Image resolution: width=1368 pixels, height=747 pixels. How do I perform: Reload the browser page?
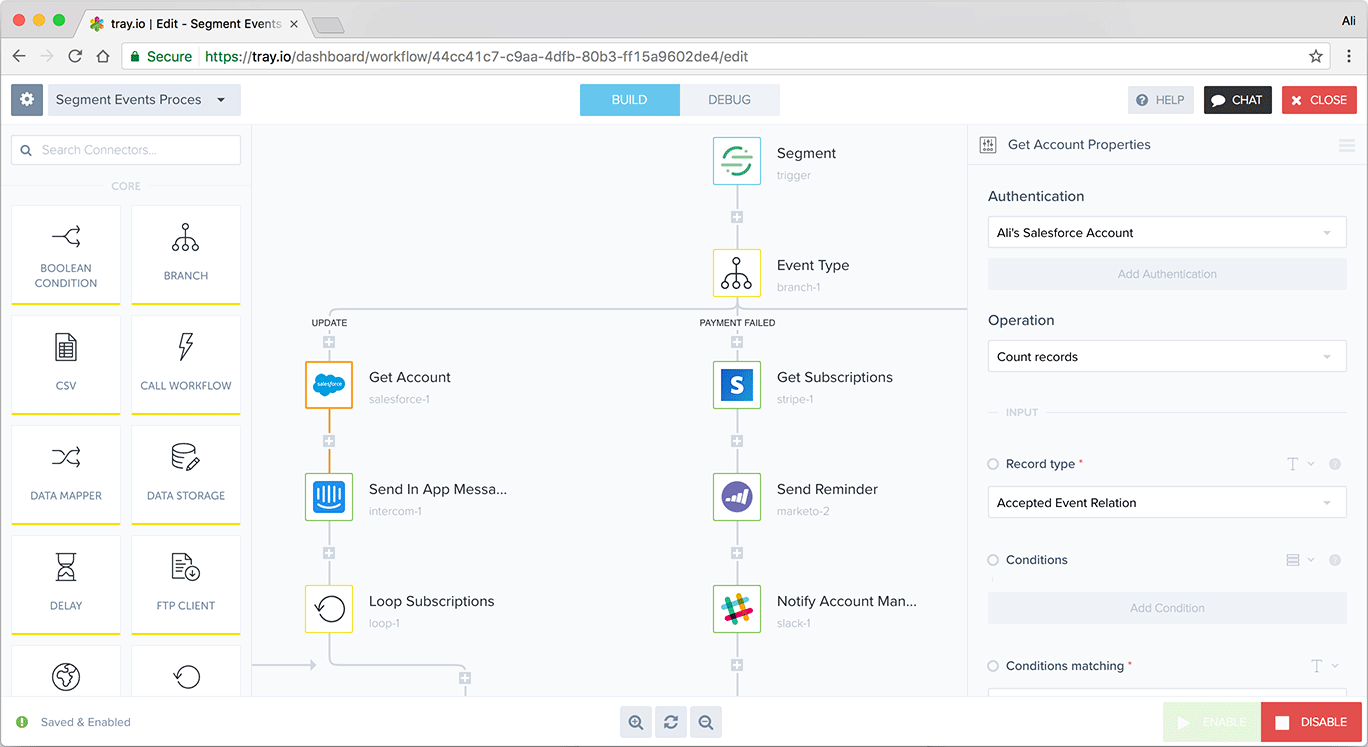[75, 57]
